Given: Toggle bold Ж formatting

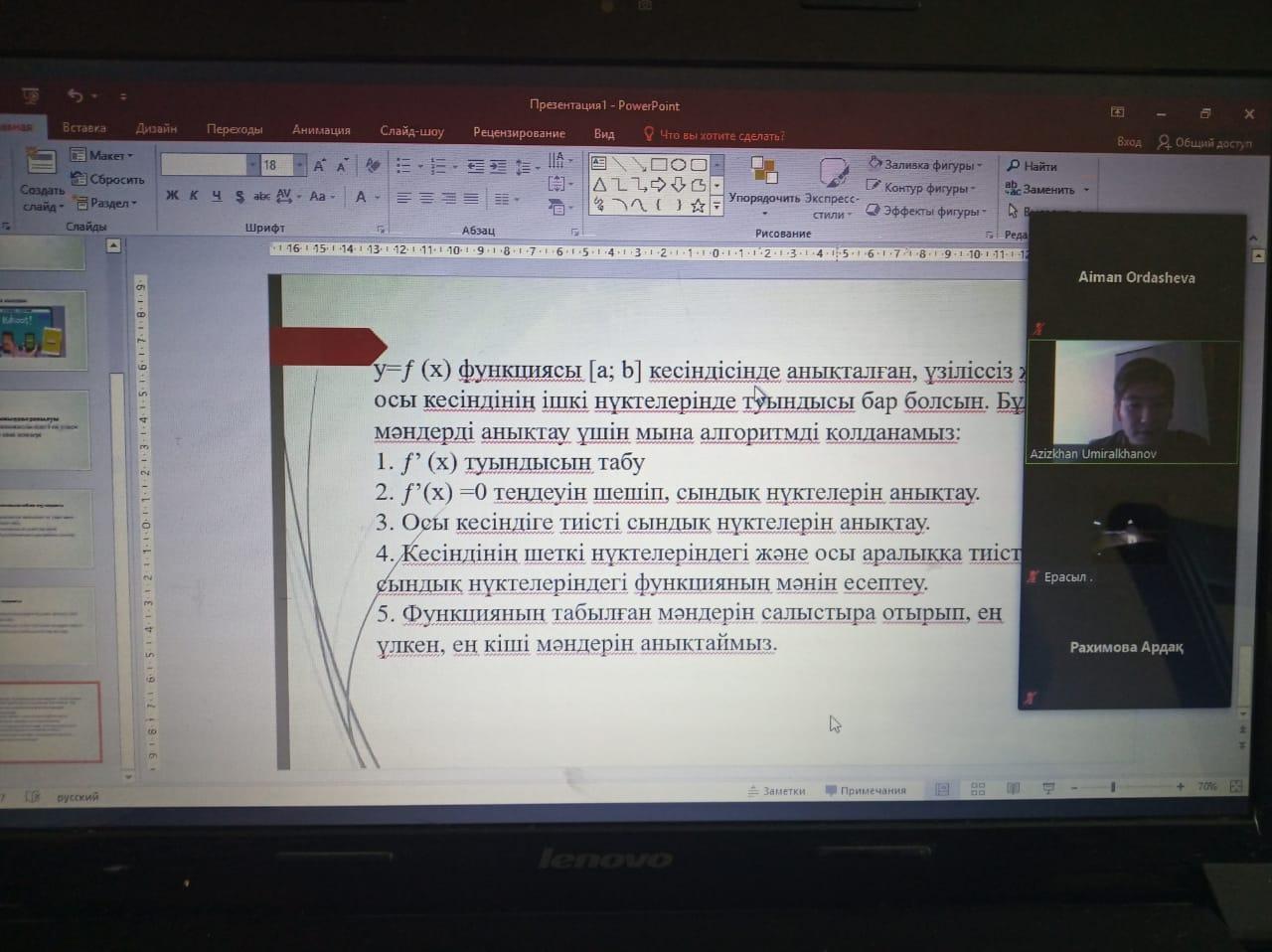Looking at the screenshot, I should [x=172, y=196].
